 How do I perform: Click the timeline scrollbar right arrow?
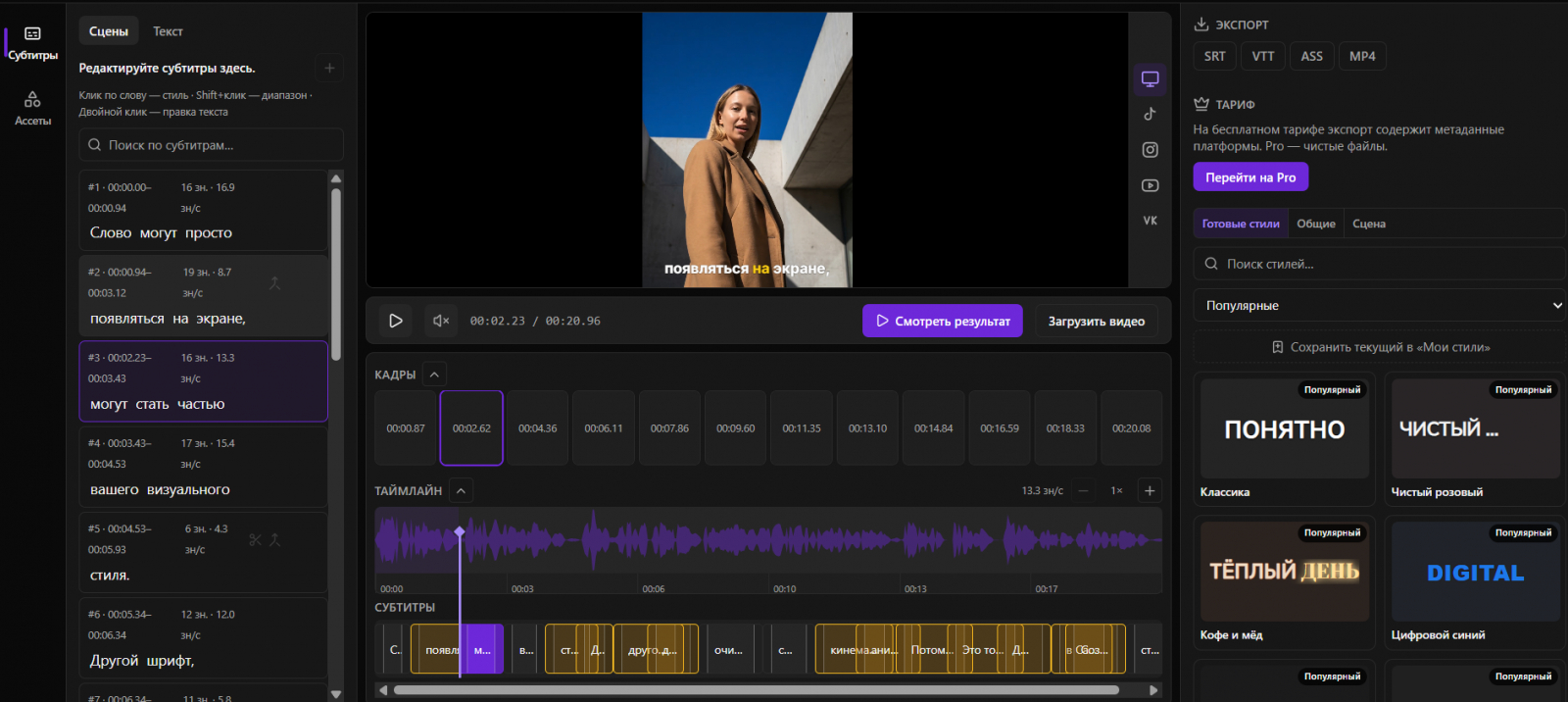1153,690
